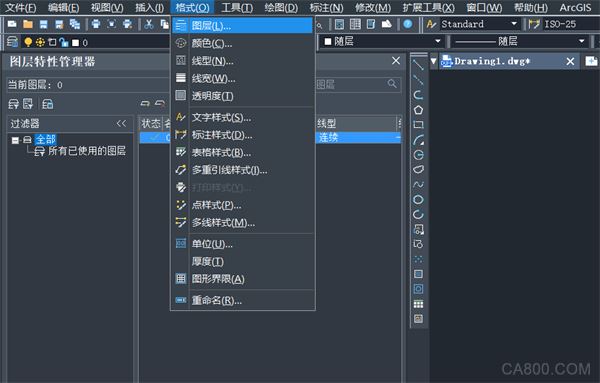Image resolution: width=600 pixels, height=383 pixels.
Task: Open the 插入(I) menu
Action: tap(150, 8)
